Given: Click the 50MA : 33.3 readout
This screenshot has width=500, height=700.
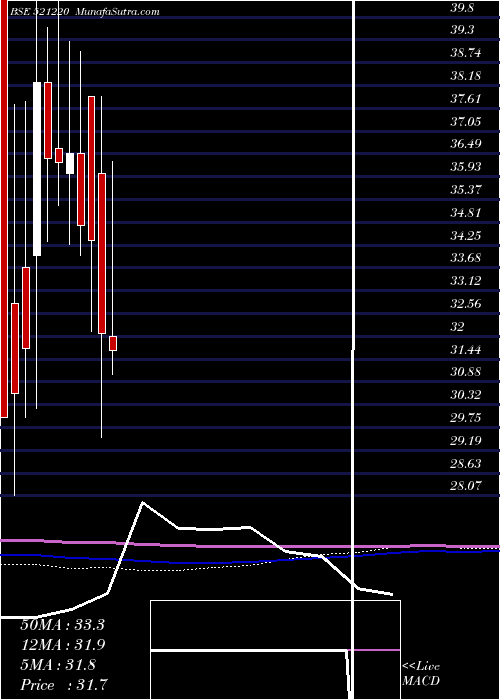Looking at the screenshot, I should pyautogui.click(x=62, y=625).
